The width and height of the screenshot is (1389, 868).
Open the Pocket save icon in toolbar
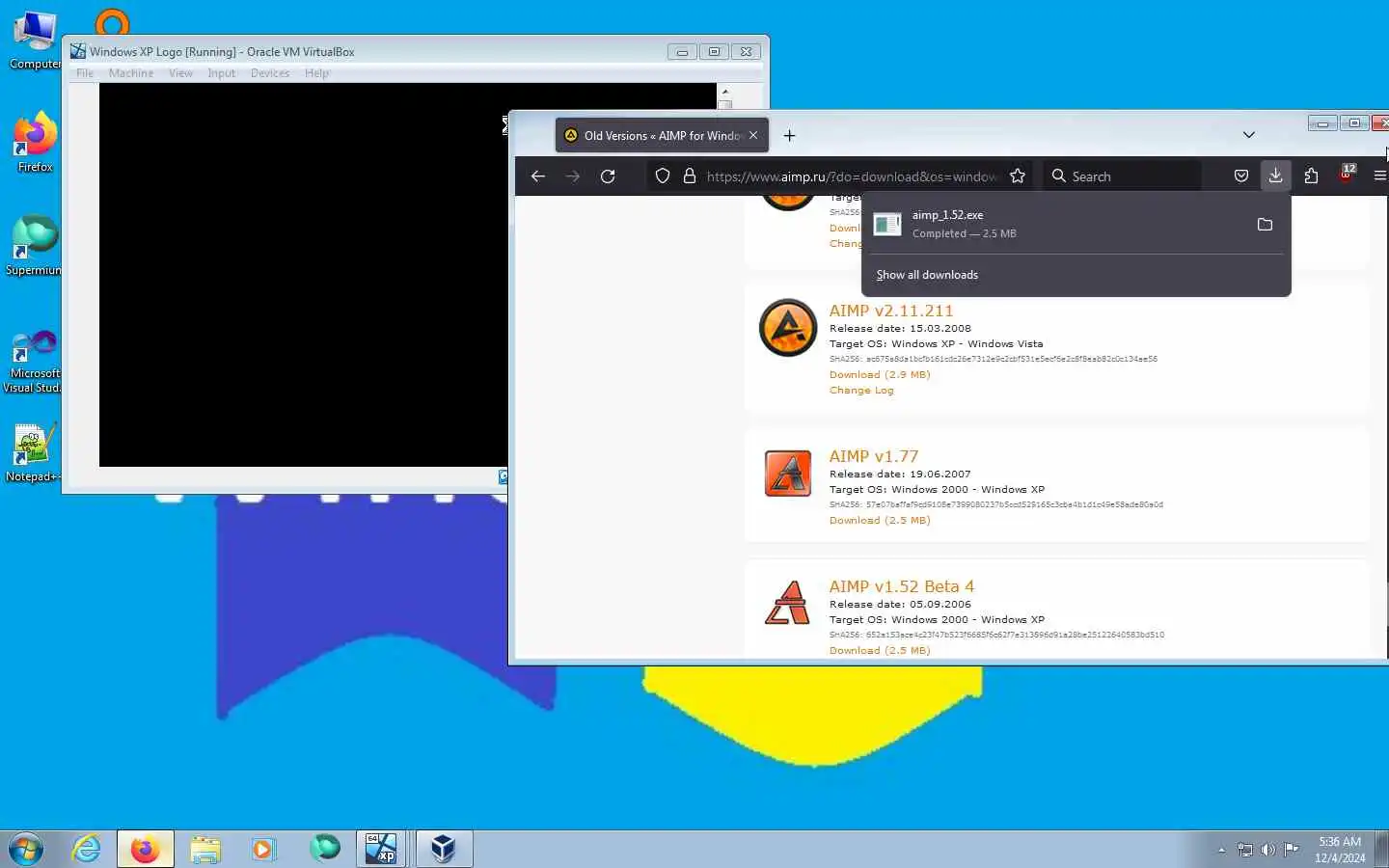[x=1241, y=176]
